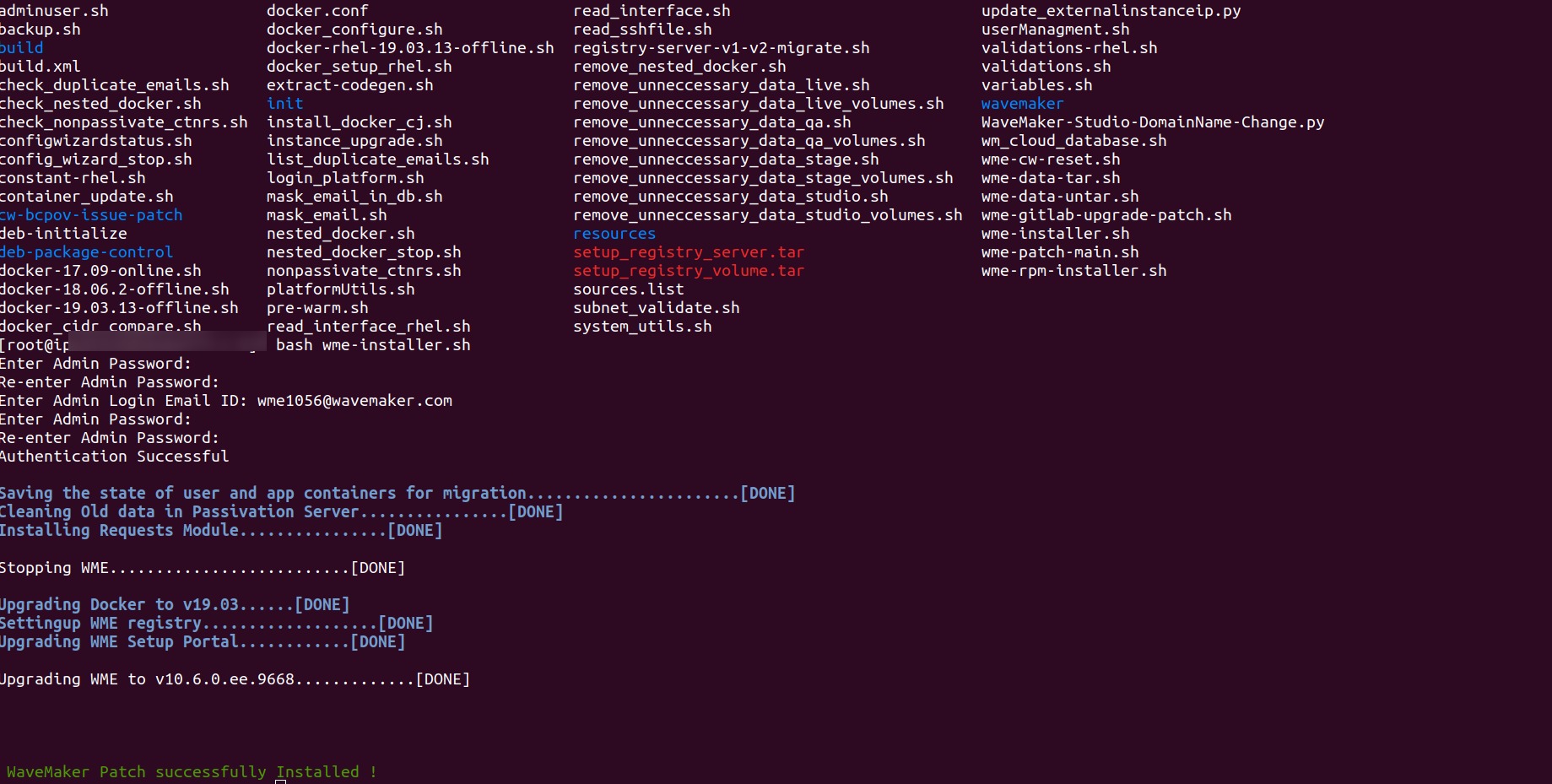Click the Upgrading Docker to v19.03 line
The width and height of the screenshot is (1552, 784).
click(175, 605)
